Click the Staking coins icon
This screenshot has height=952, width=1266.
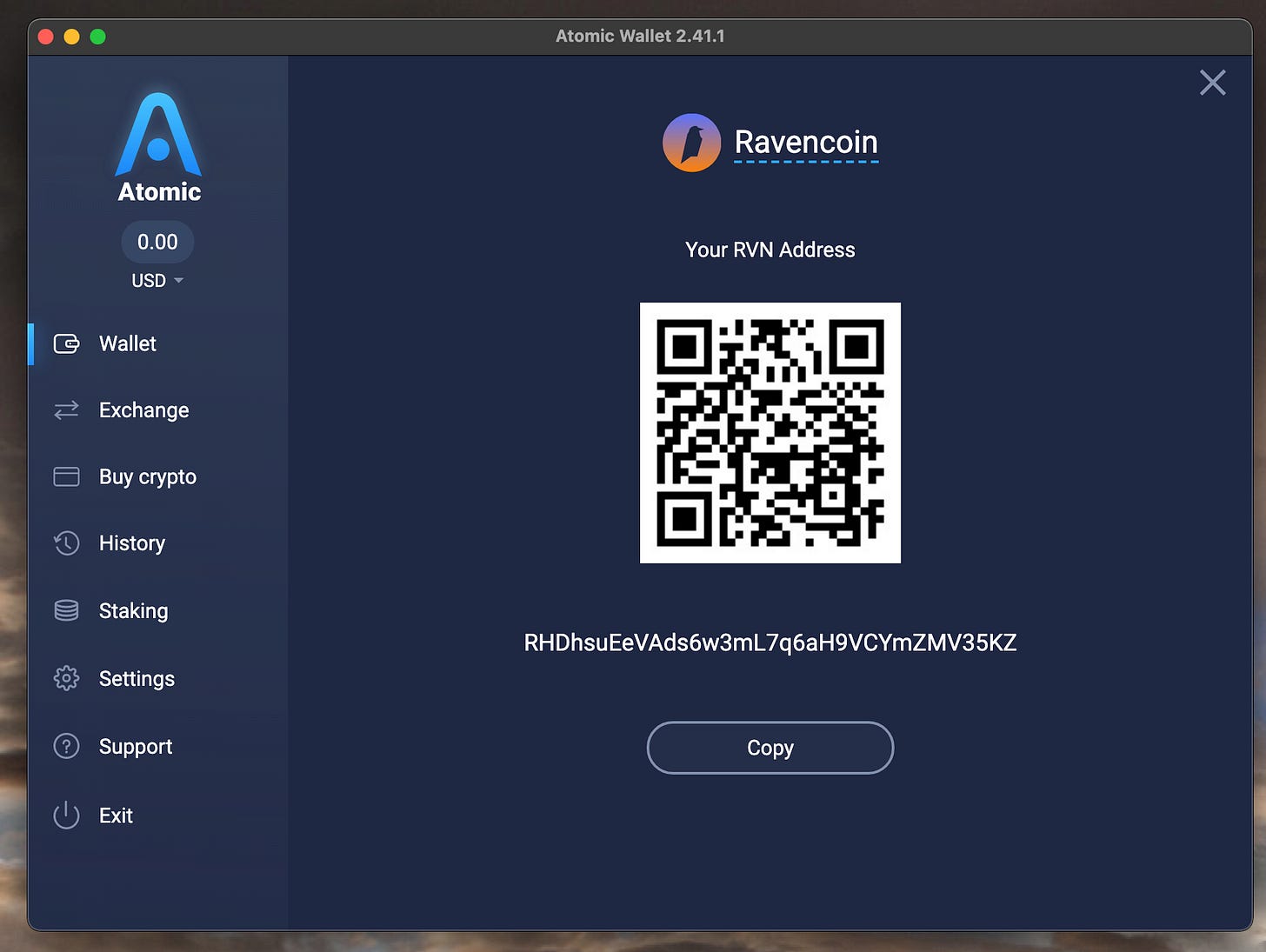[x=66, y=610]
